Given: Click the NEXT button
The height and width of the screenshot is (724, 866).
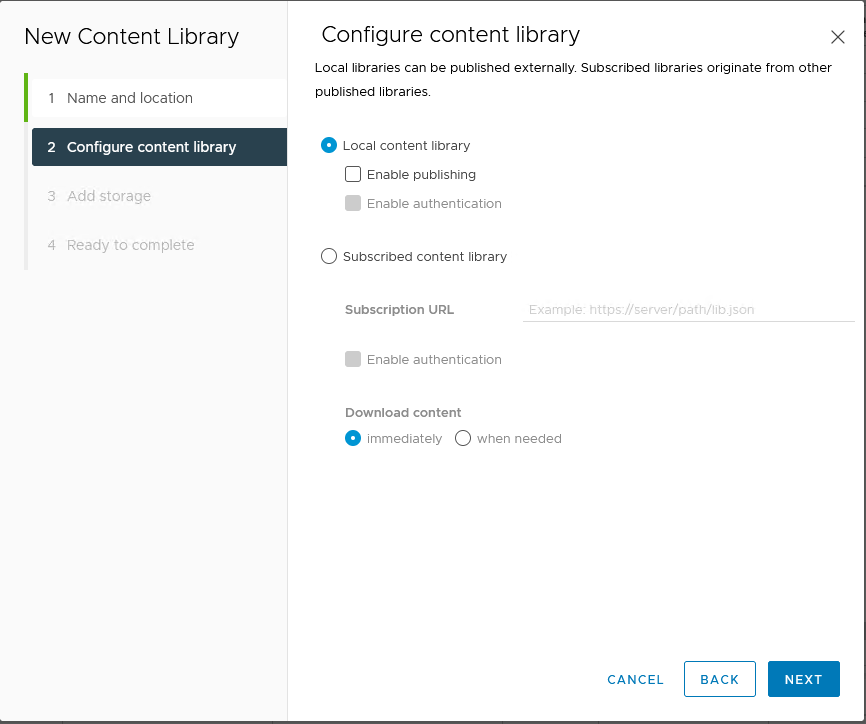Looking at the screenshot, I should click(x=804, y=679).
